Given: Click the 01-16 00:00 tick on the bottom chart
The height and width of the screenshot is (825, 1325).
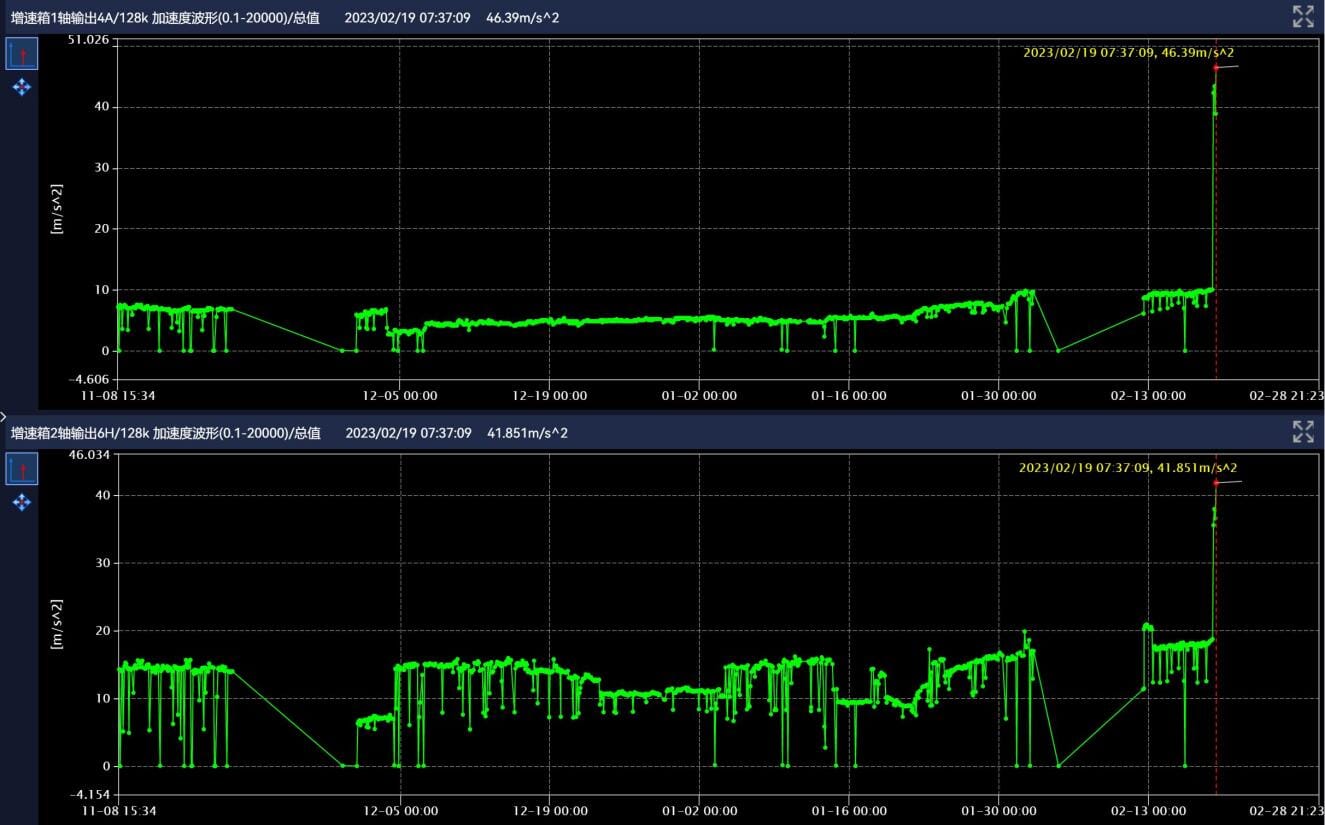Looking at the screenshot, I should [848, 811].
